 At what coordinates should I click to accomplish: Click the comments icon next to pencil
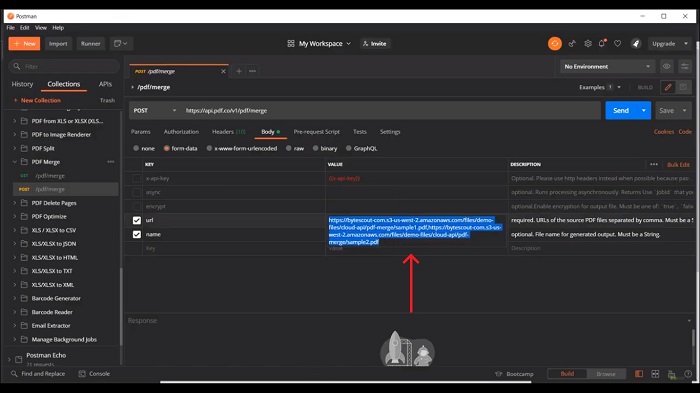[x=683, y=87]
